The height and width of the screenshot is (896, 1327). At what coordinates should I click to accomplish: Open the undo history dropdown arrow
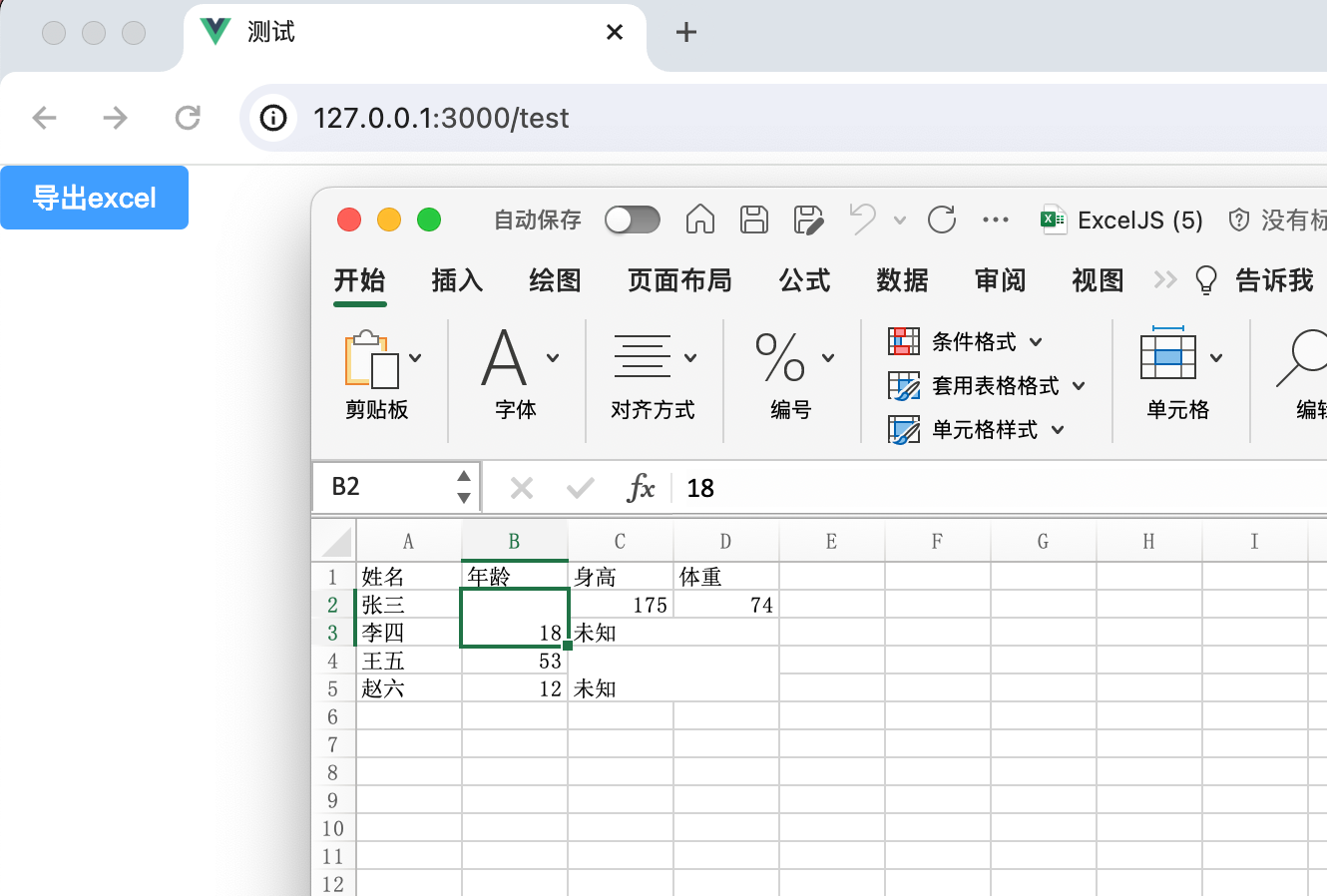900,221
